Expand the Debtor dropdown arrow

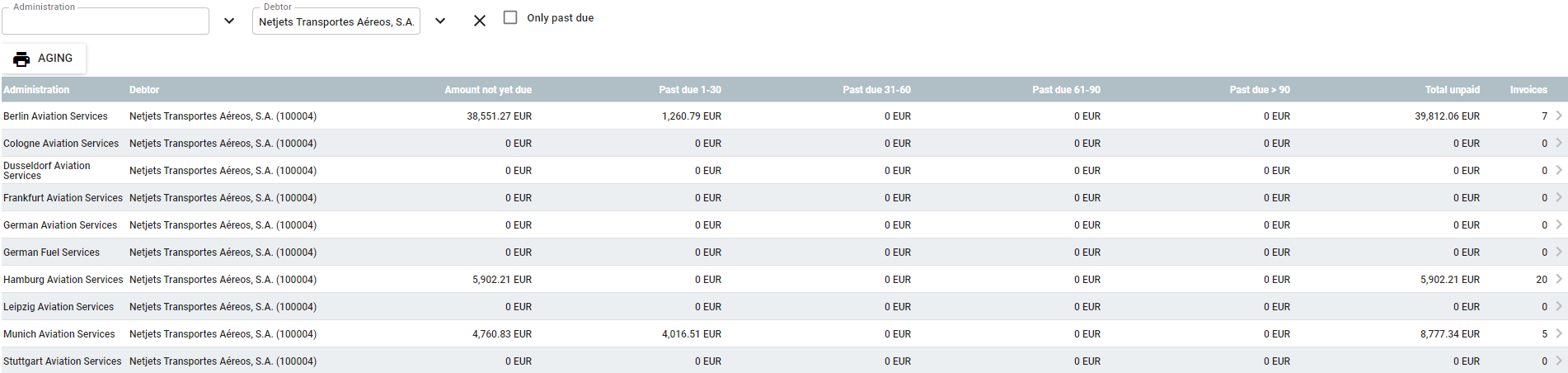(x=440, y=21)
